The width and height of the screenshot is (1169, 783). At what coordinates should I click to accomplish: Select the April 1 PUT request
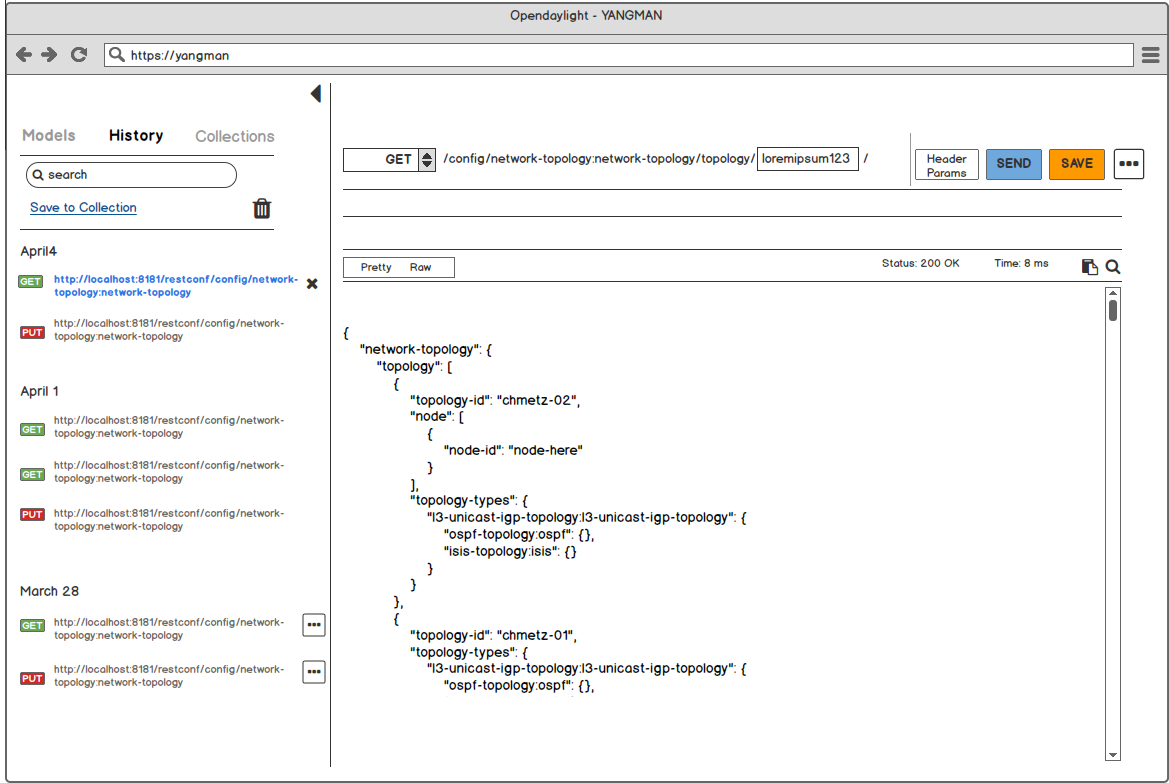(168, 520)
